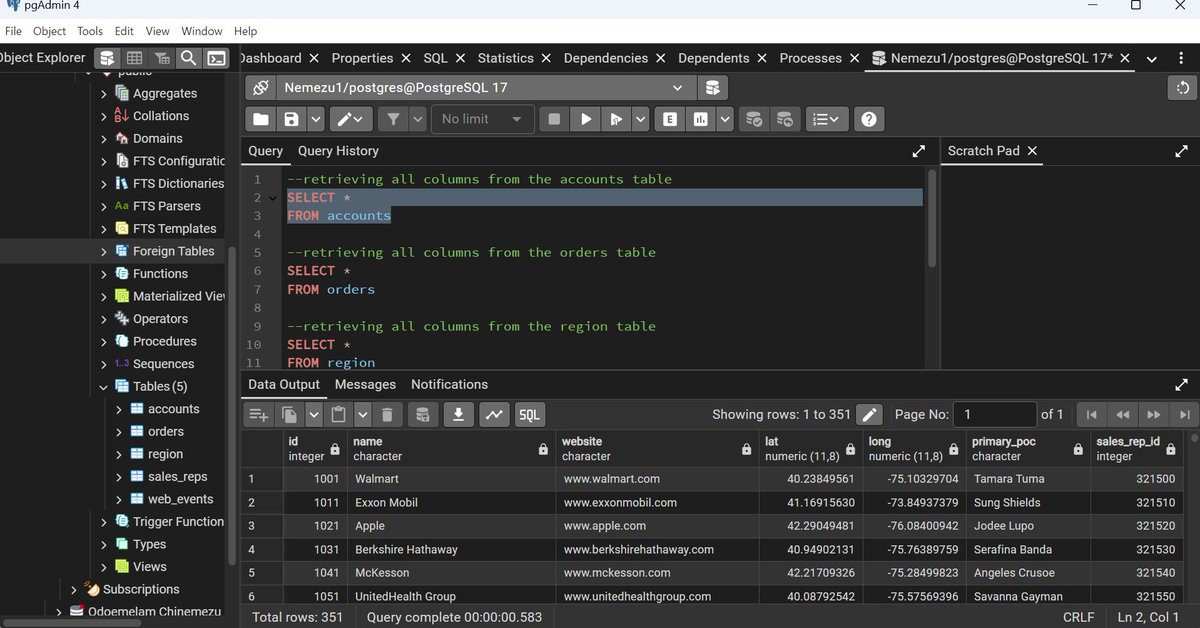
Task: Expand the accounts table node
Action: (120, 409)
